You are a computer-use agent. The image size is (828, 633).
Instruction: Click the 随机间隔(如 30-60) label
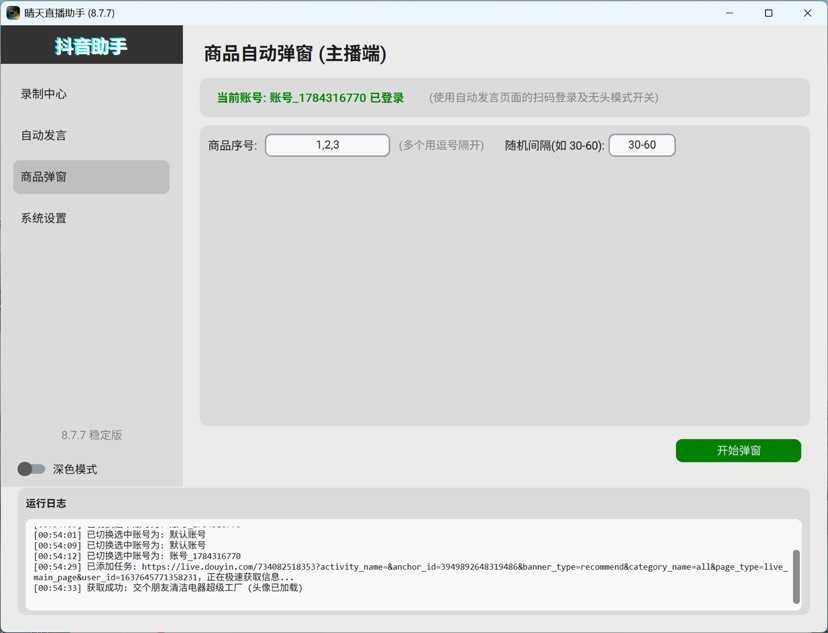tap(554, 145)
